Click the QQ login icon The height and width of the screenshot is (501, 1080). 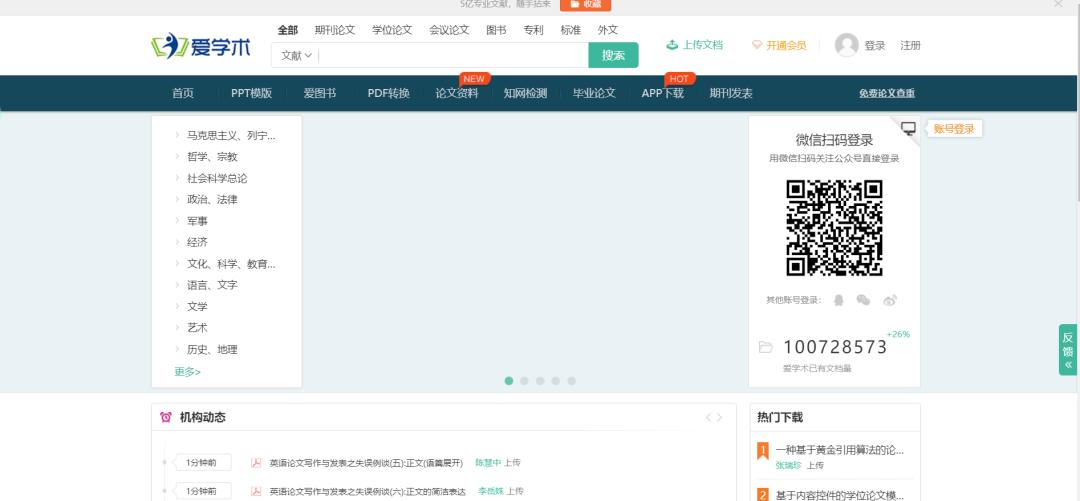coord(838,300)
